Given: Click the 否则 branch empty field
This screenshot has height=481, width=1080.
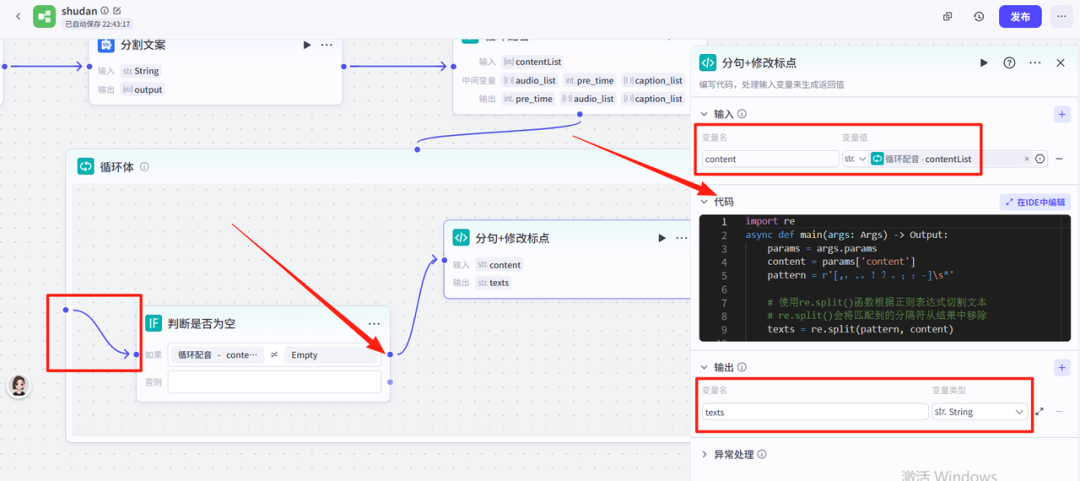Looking at the screenshot, I should point(274,381).
